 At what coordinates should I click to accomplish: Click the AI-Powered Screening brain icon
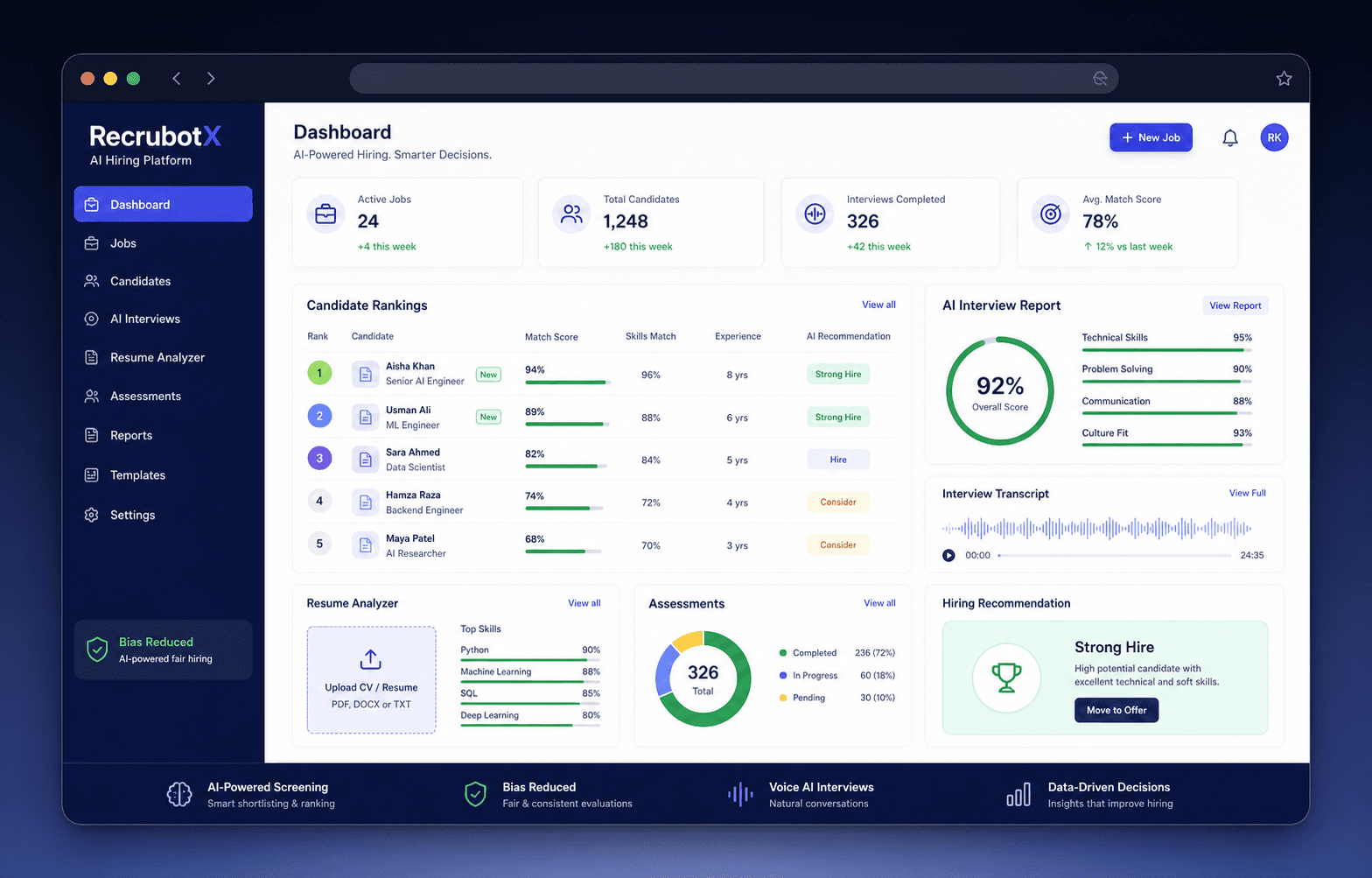click(x=179, y=794)
